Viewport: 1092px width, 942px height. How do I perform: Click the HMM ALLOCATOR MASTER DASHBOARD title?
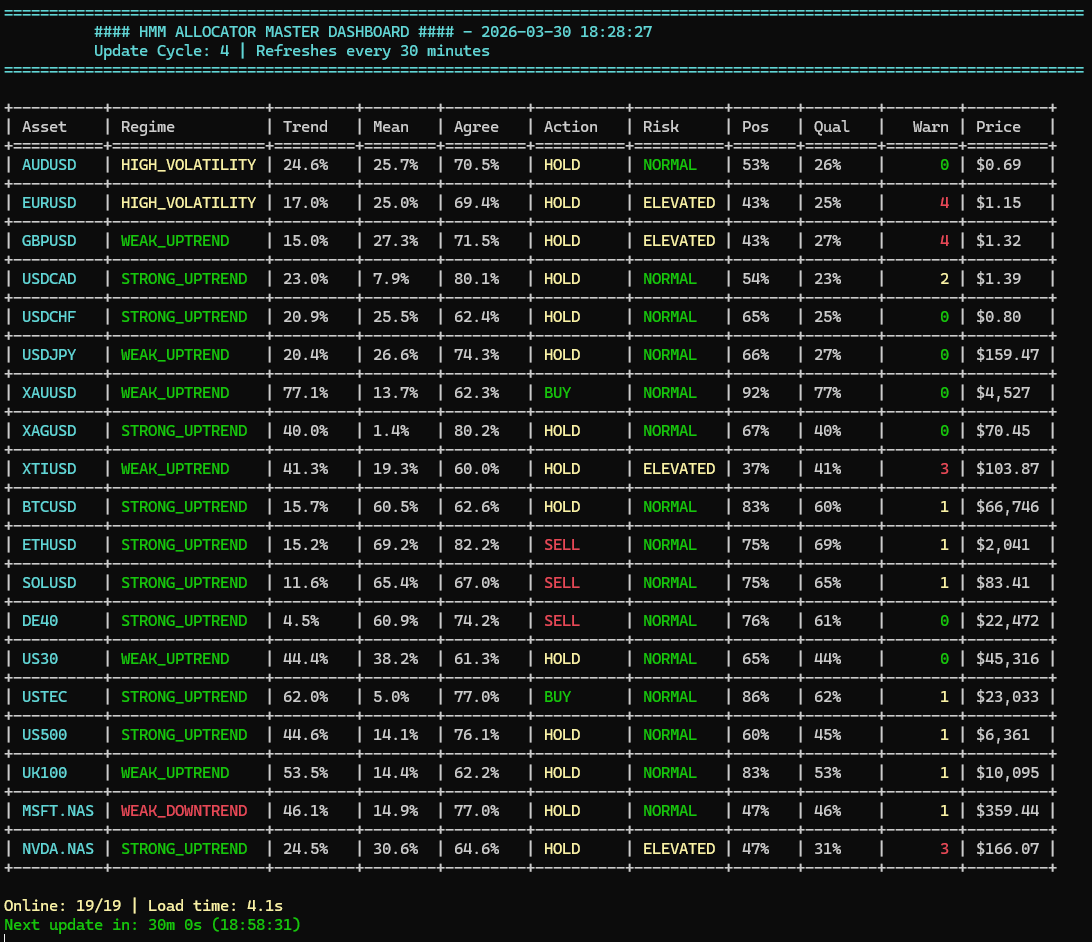coord(274,32)
